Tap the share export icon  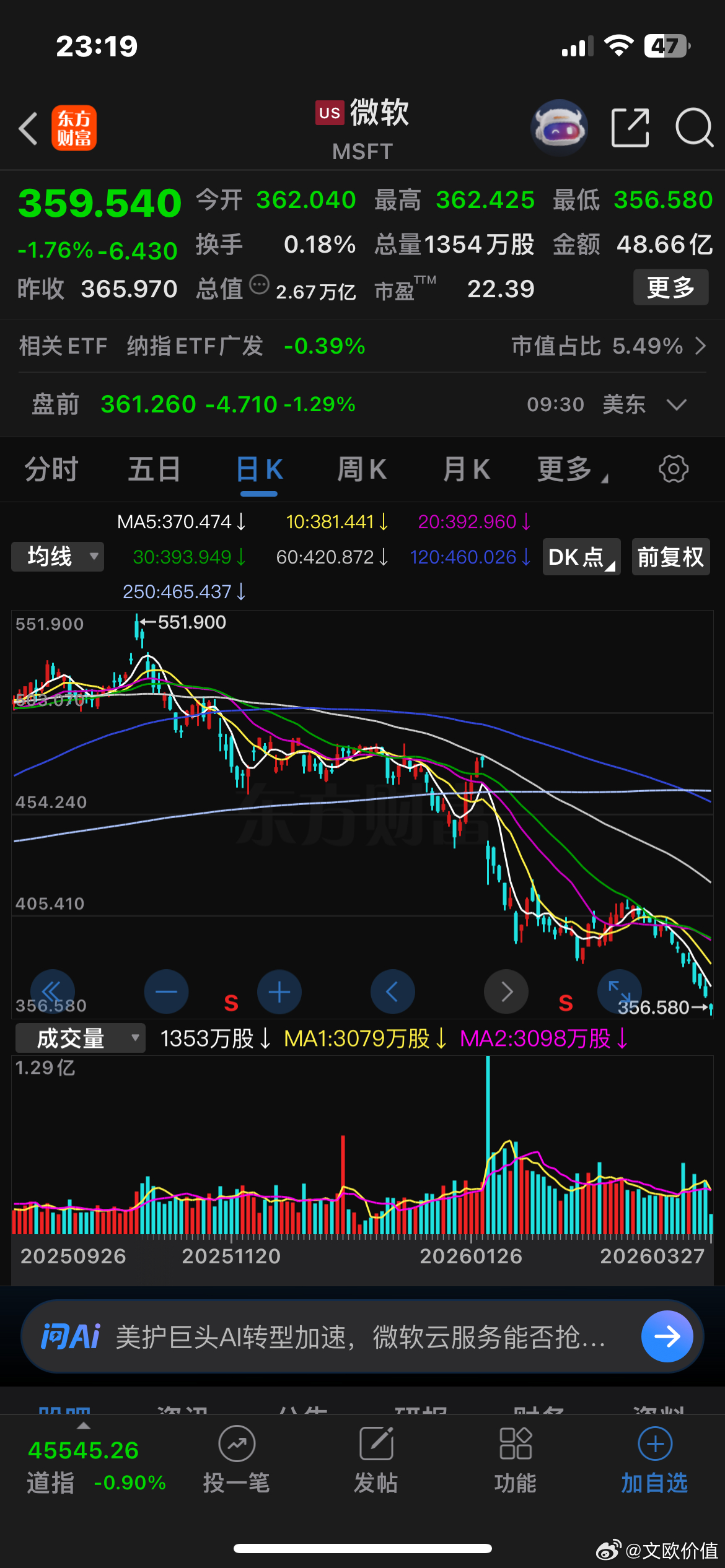point(630,128)
